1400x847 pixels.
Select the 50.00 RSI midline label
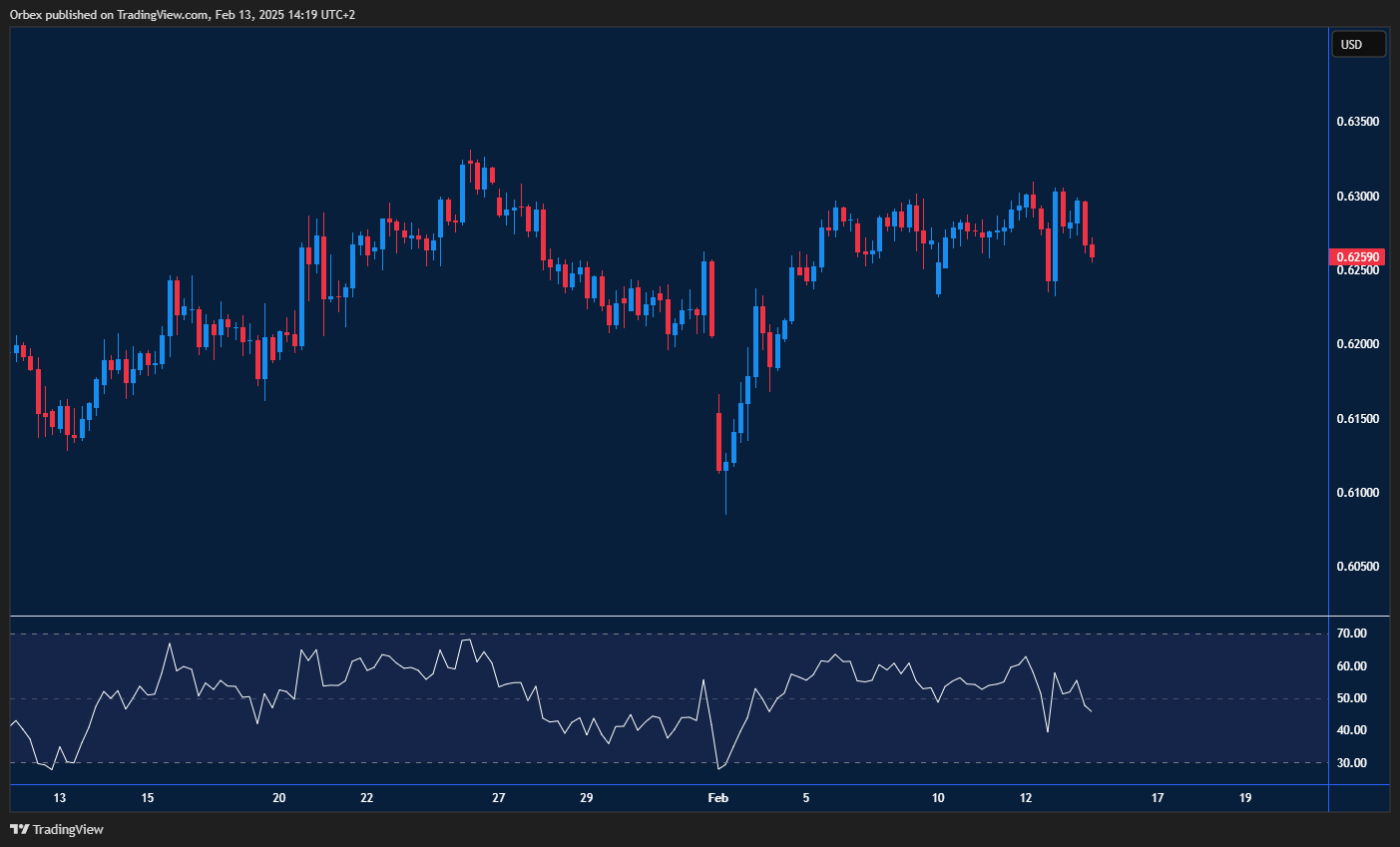coord(1351,698)
